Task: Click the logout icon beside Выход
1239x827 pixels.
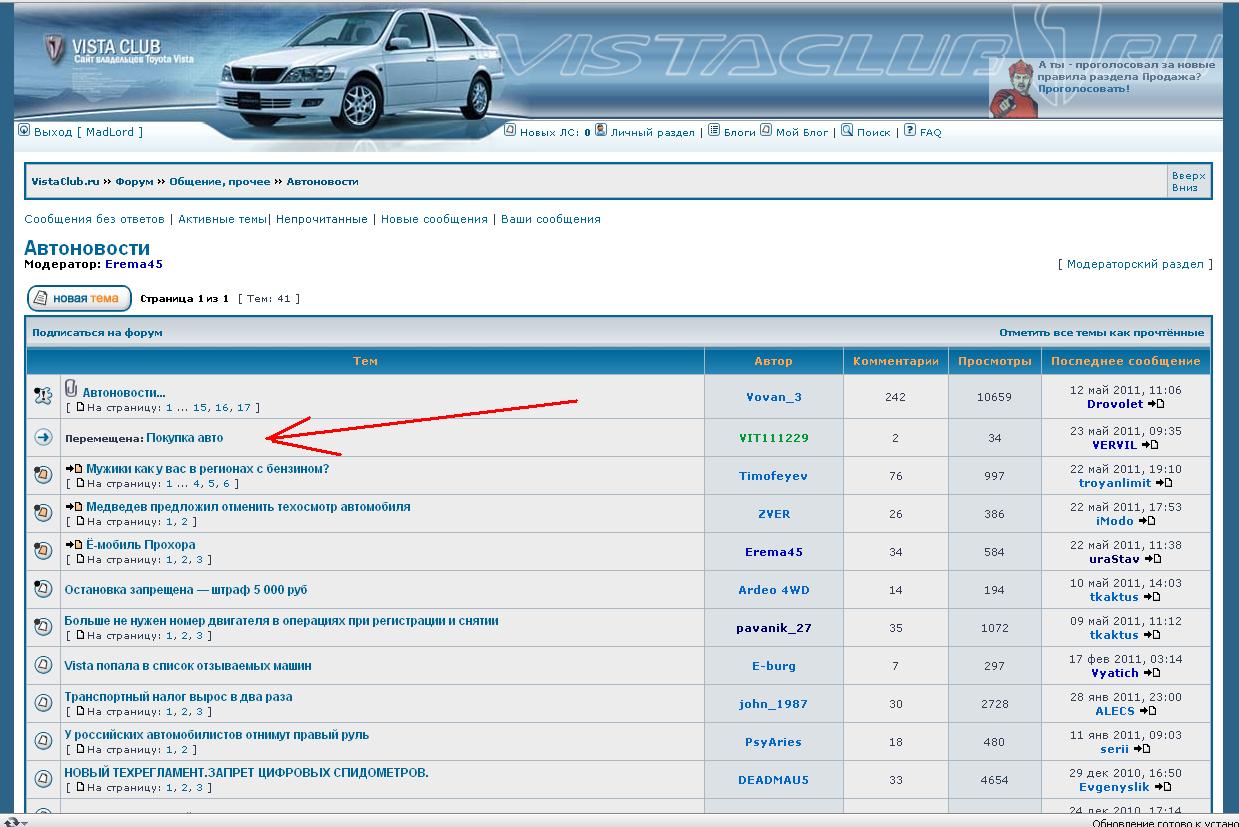Action: (x=24, y=131)
